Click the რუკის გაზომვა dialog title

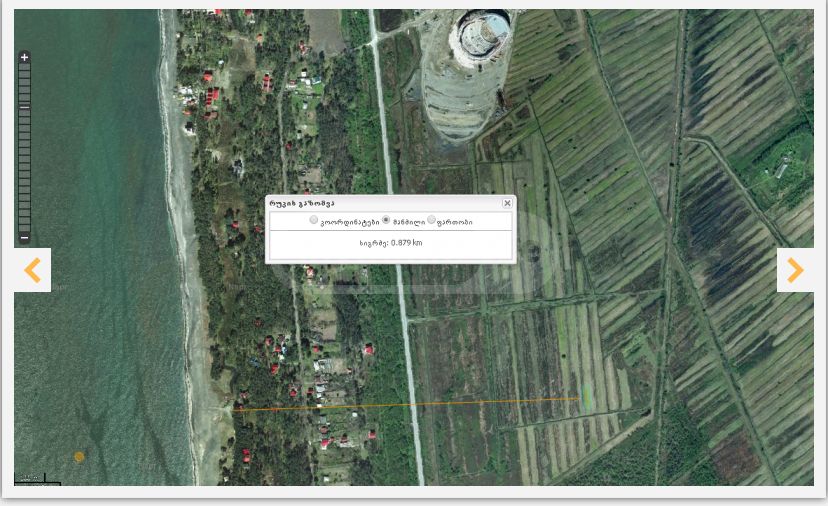point(302,203)
